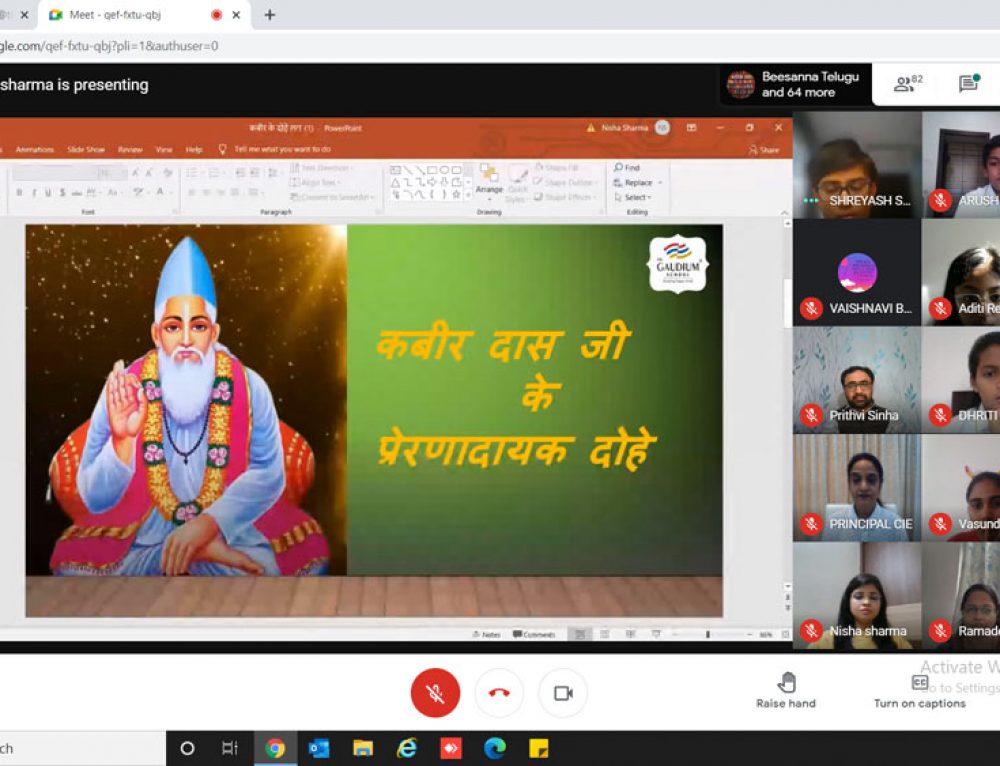The image size is (1000, 766).
Task: Toggle Bold formatting
Action: (20, 192)
